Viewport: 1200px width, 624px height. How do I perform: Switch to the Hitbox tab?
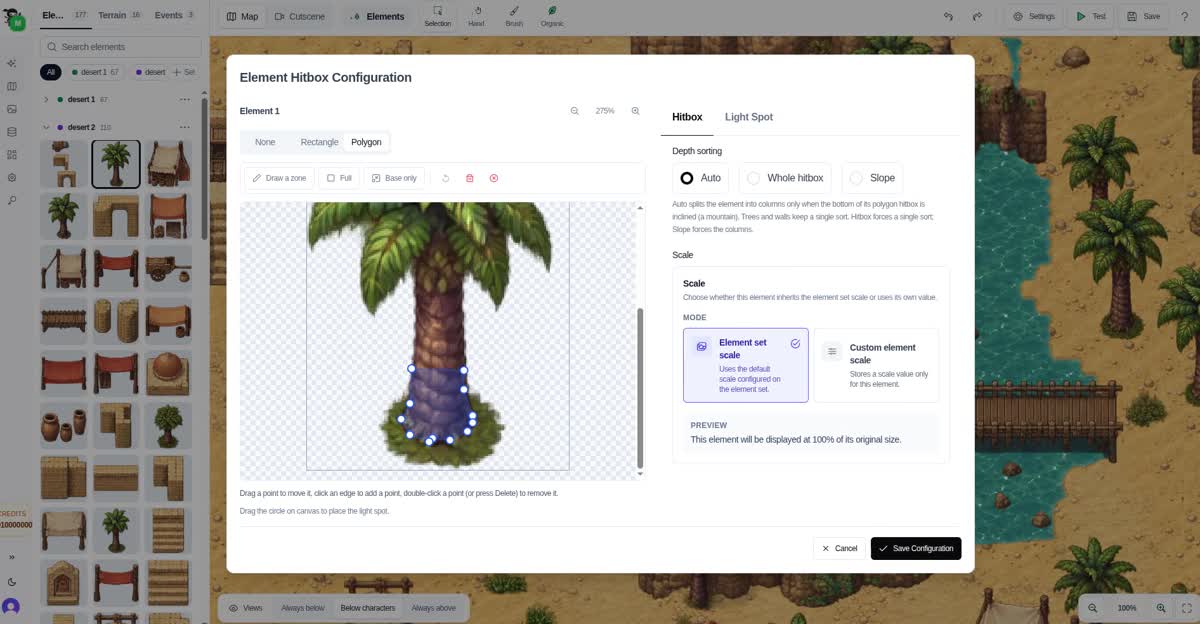(687, 117)
